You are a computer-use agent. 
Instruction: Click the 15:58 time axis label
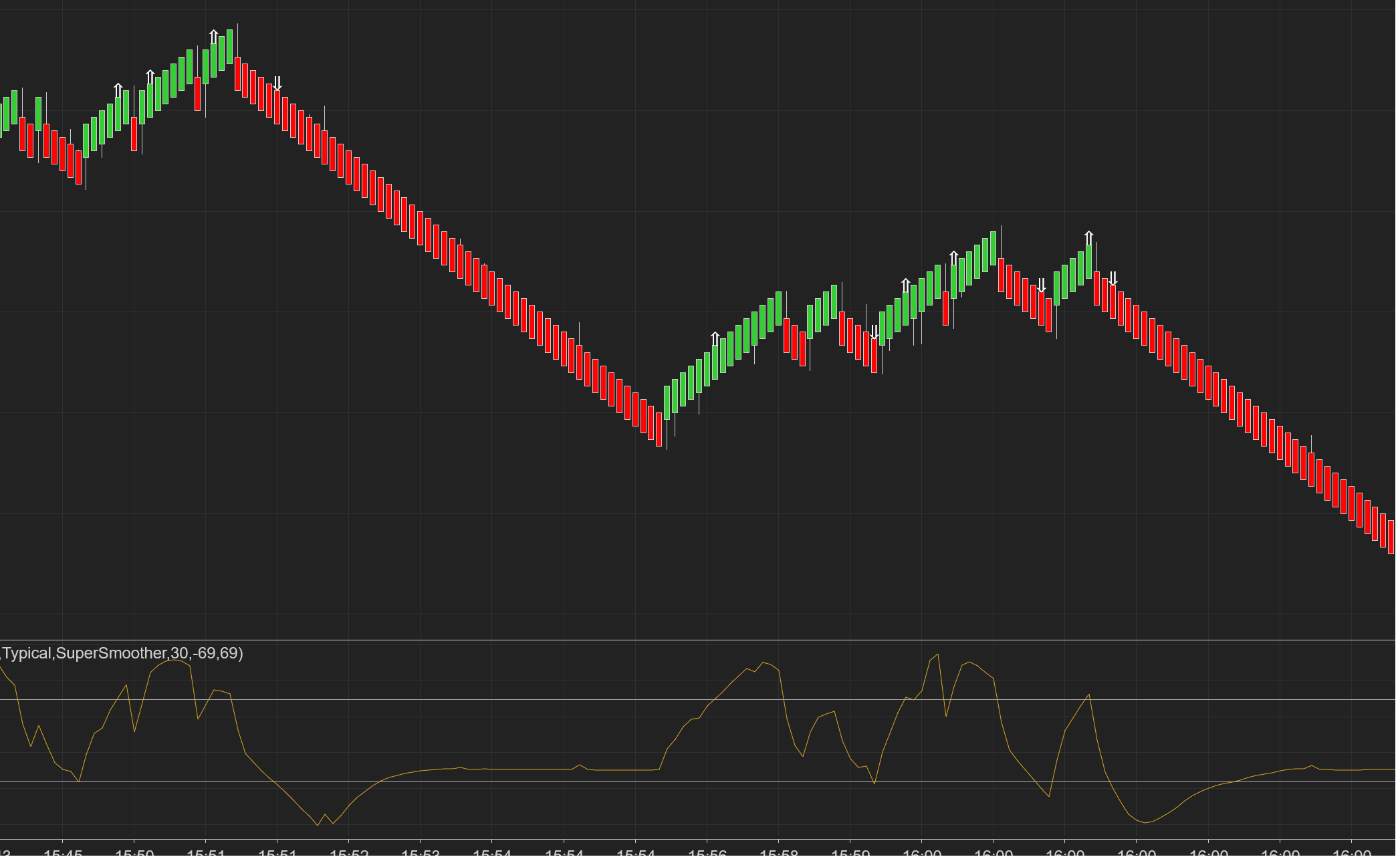[x=779, y=853]
